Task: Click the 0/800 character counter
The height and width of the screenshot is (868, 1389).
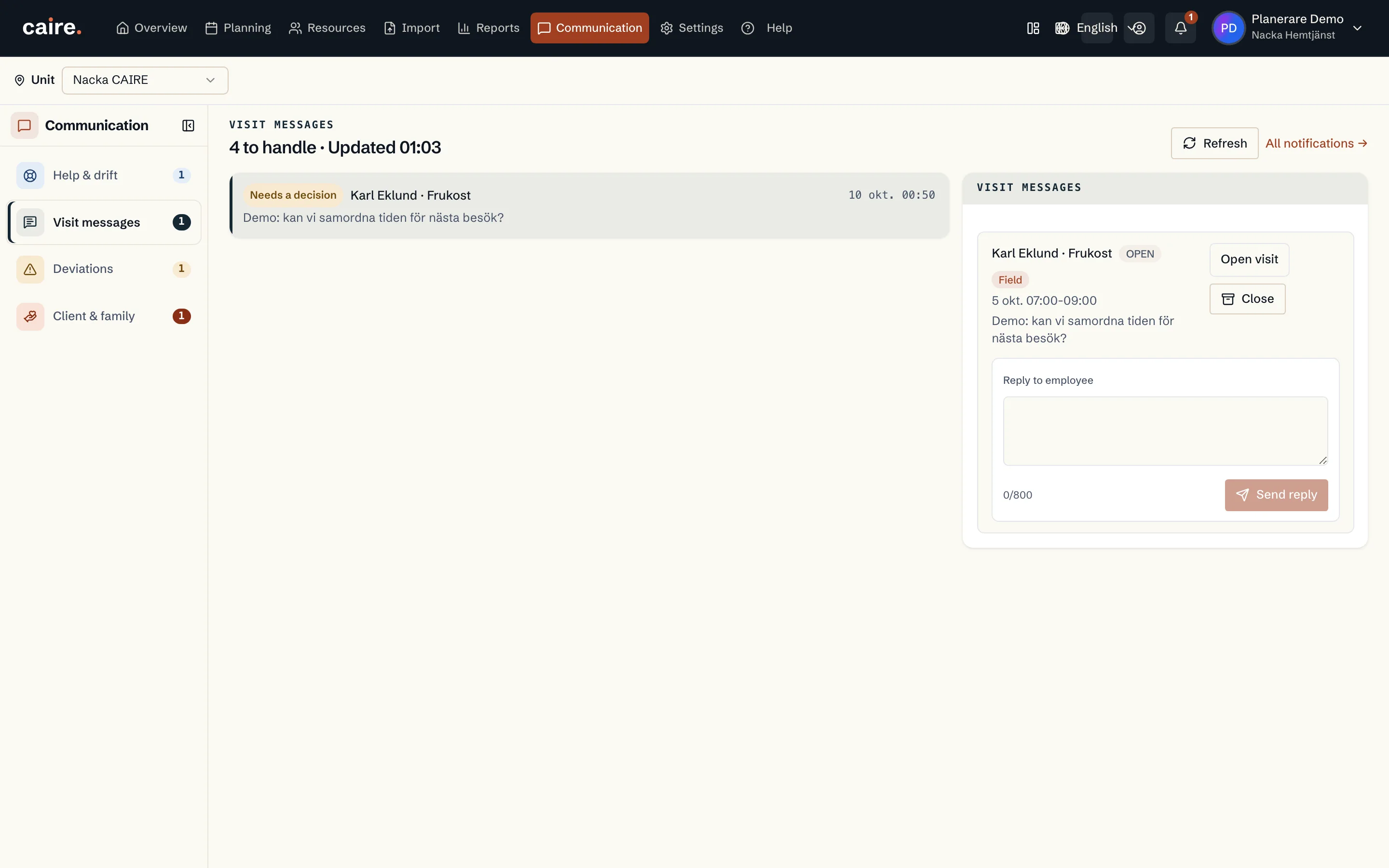Action: (x=1017, y=495)
